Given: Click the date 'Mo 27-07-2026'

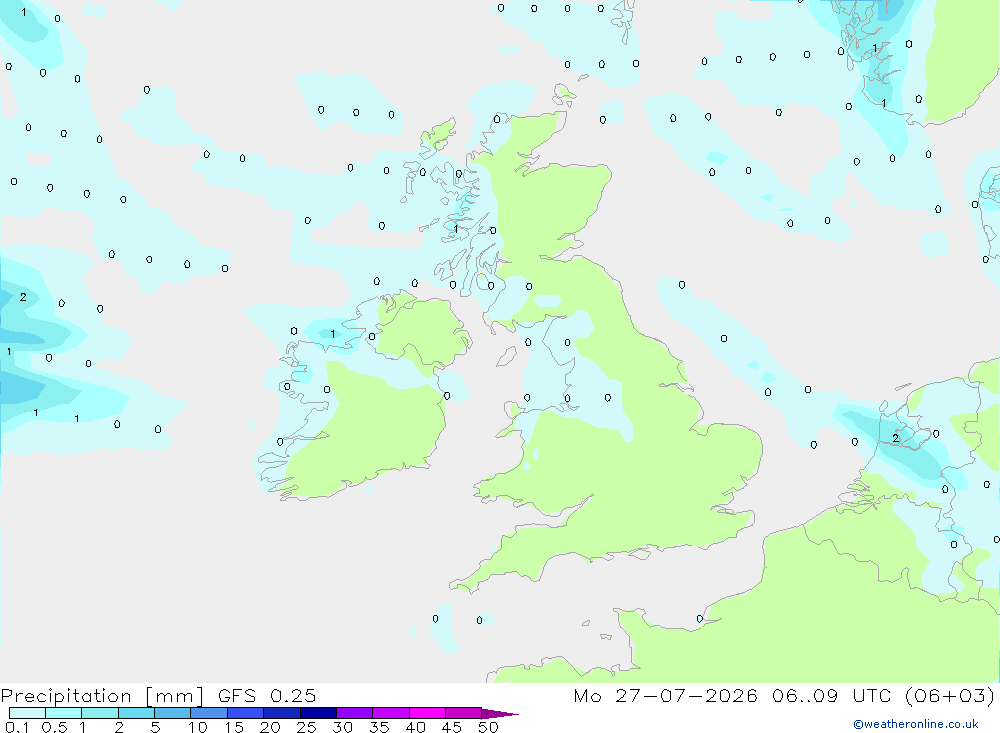Looking at the screenshot, I should pos(665,695).
